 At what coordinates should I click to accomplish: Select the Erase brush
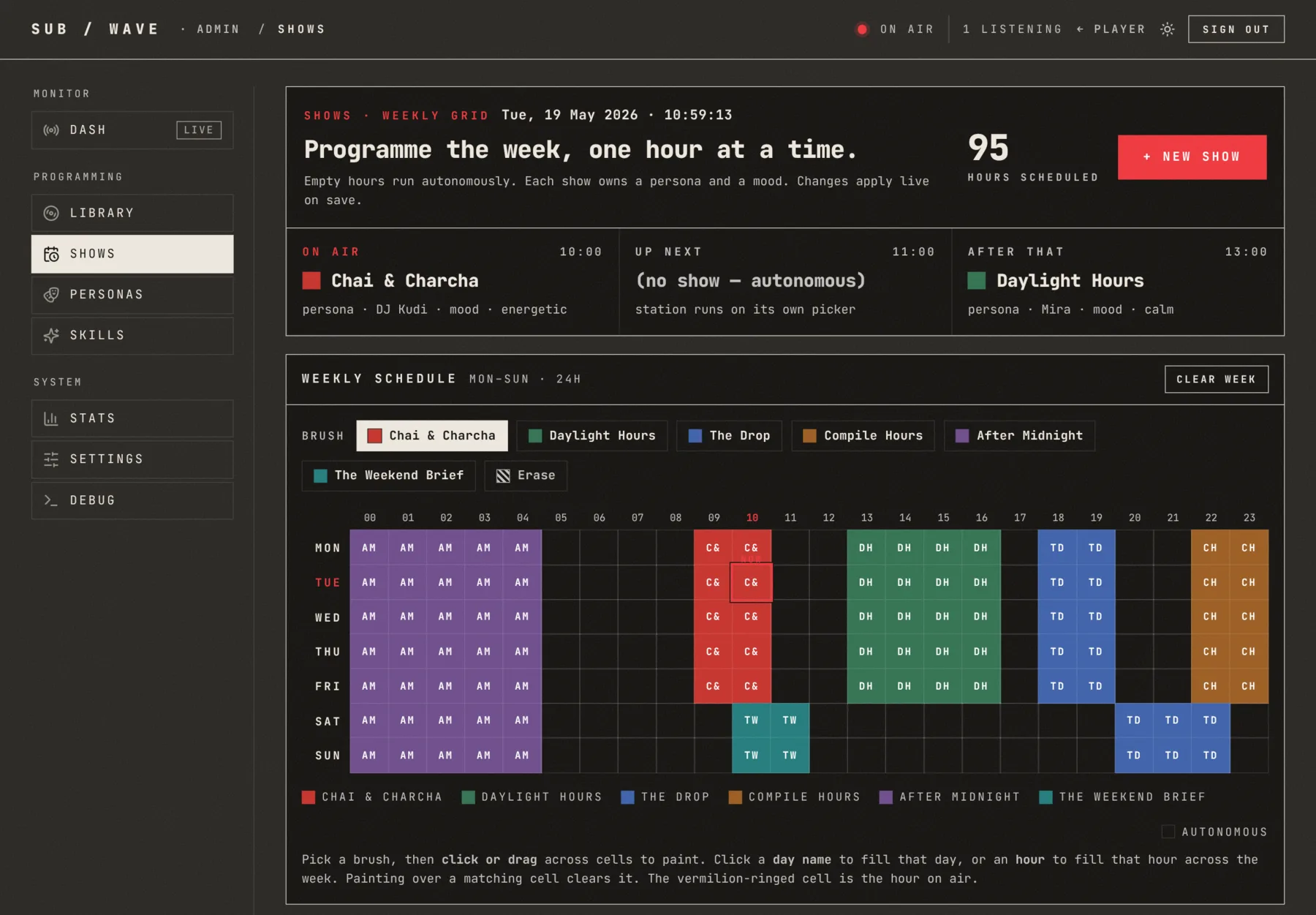point(526,475)
